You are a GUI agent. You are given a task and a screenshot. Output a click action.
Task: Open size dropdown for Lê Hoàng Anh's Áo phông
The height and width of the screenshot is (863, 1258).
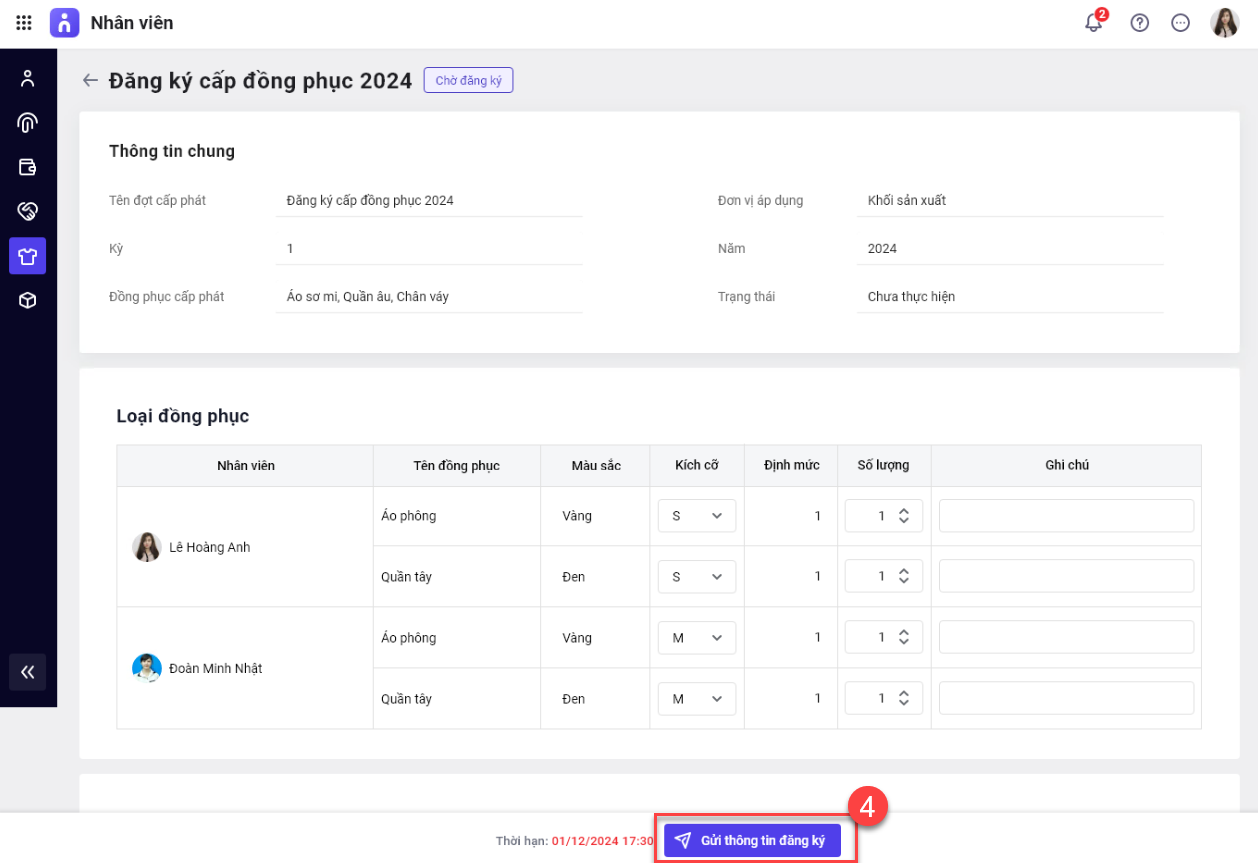[x=697, y=516]
